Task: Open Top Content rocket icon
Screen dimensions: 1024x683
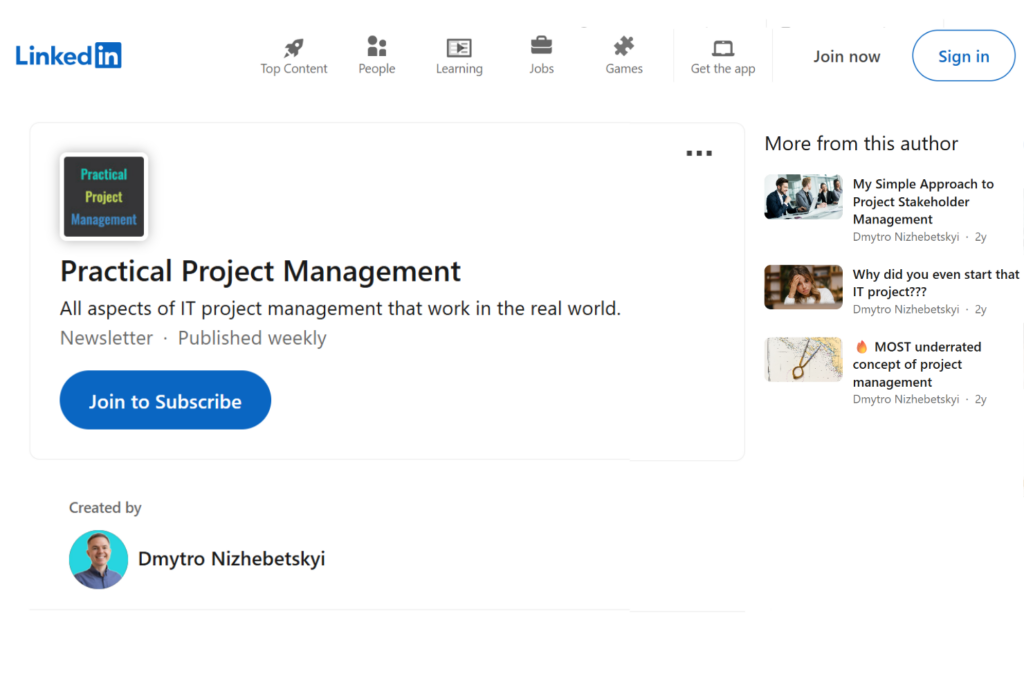Action: tap(294, 47)
